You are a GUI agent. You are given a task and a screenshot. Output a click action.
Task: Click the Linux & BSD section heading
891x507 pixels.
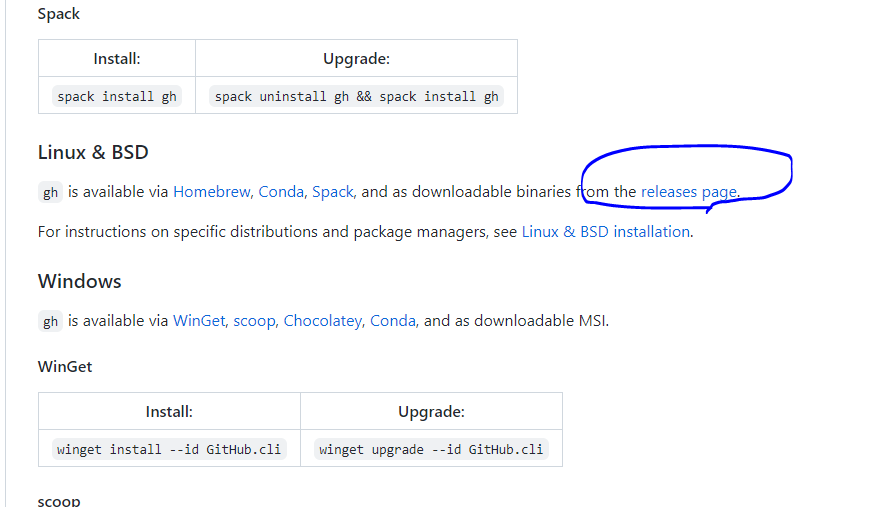(93, 152)
